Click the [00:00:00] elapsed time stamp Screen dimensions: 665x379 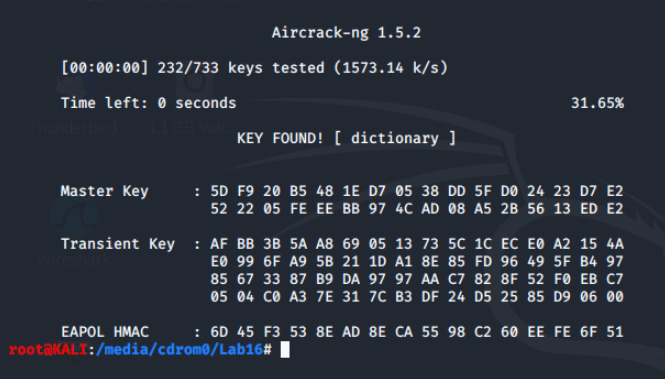point(105,68)
